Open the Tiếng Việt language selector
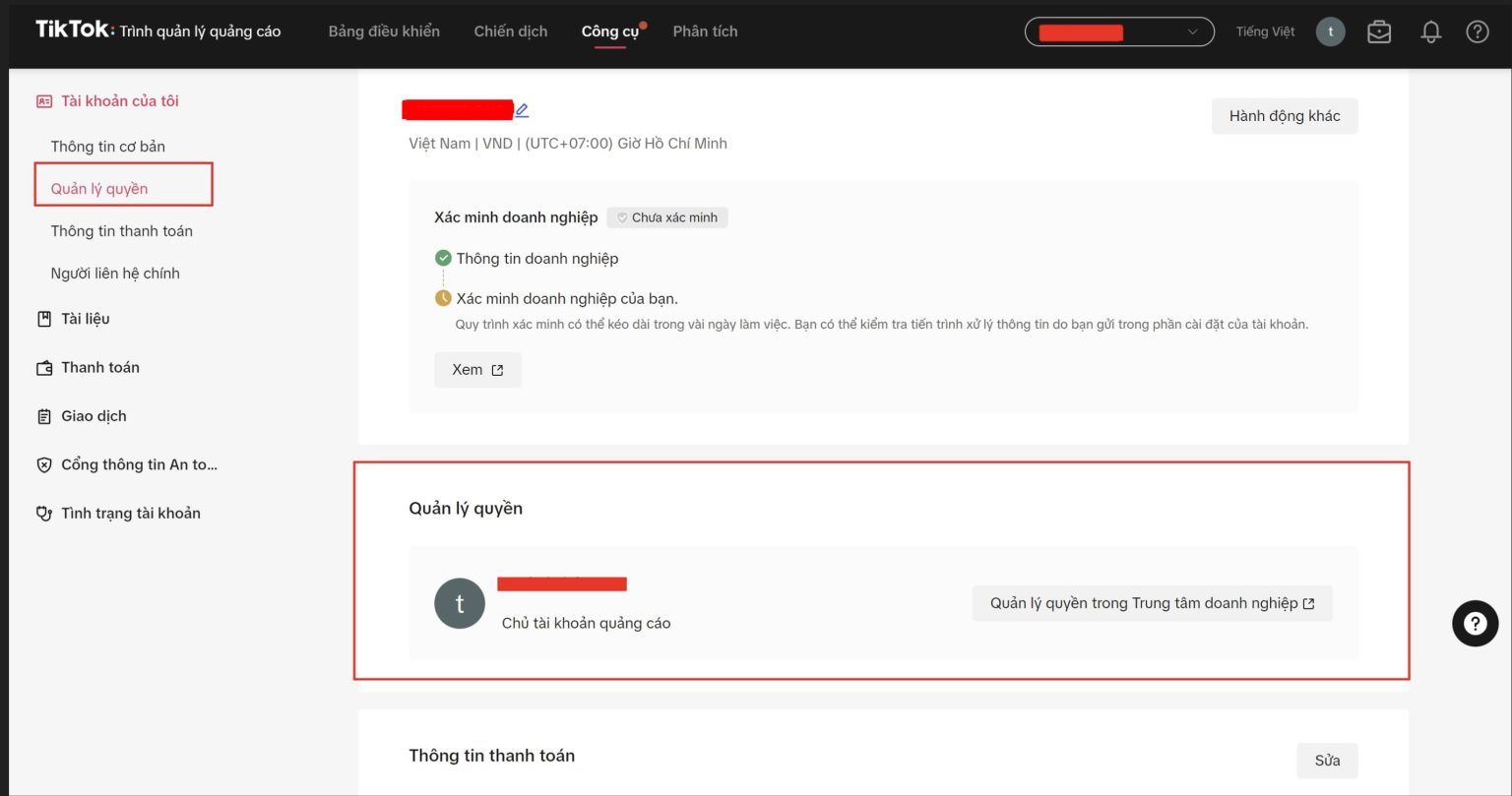This screenshot has height=796, width=1512. (1265, 31)
